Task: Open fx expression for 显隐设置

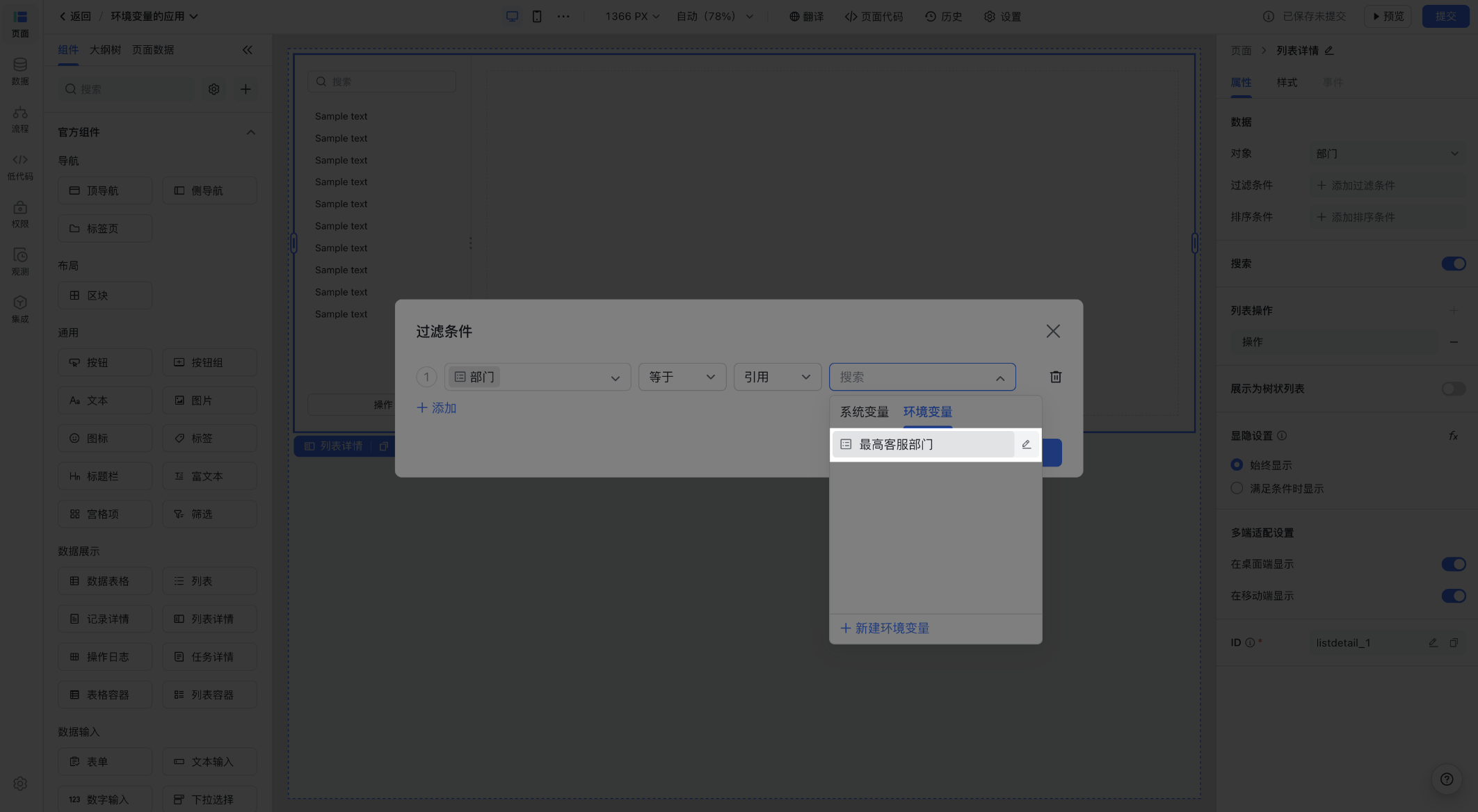Action: [1454, 436]
